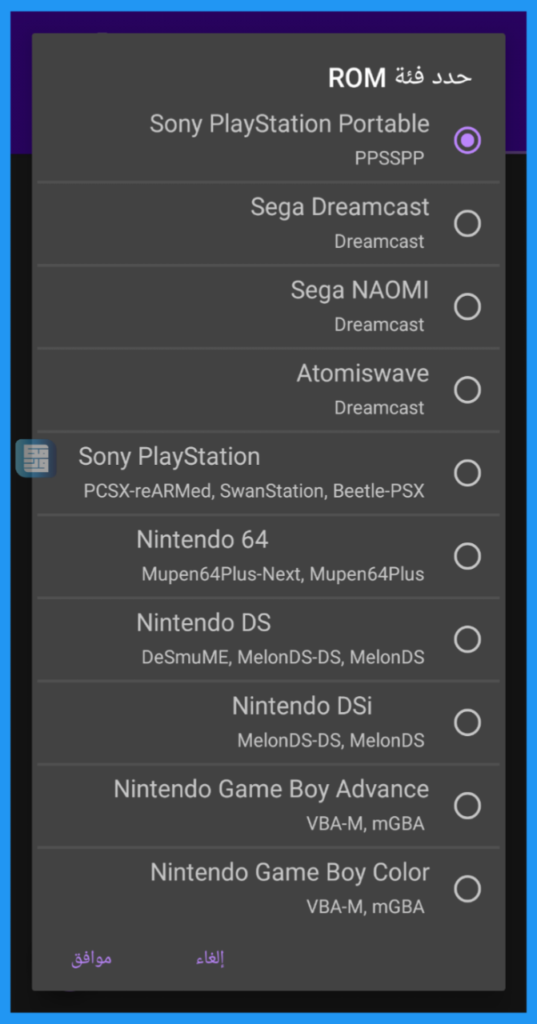
Task: Select the Sony PlayStation radio button
Action: coord(467,473)
